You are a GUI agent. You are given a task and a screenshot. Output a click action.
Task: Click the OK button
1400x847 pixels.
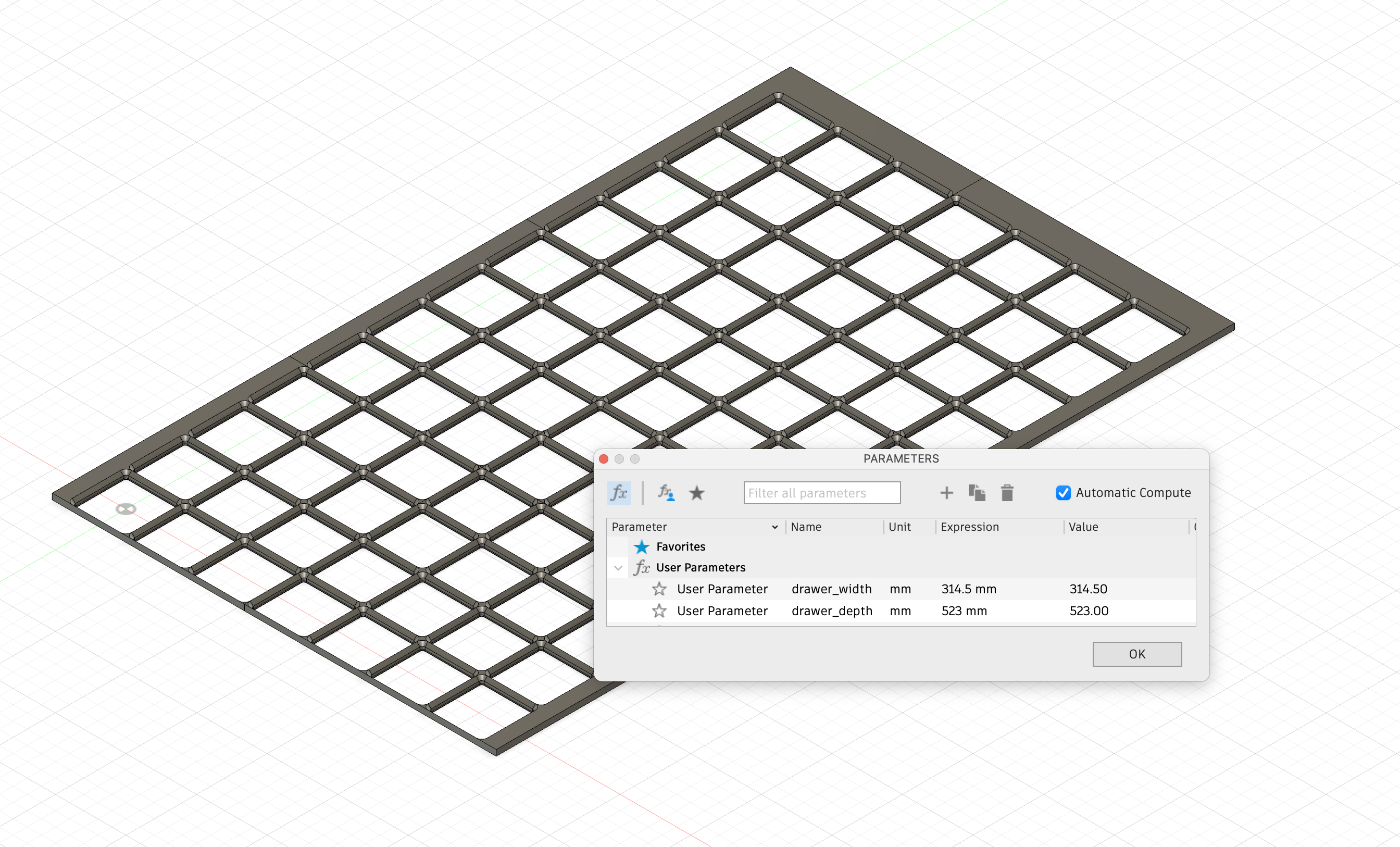(1137, 654)
